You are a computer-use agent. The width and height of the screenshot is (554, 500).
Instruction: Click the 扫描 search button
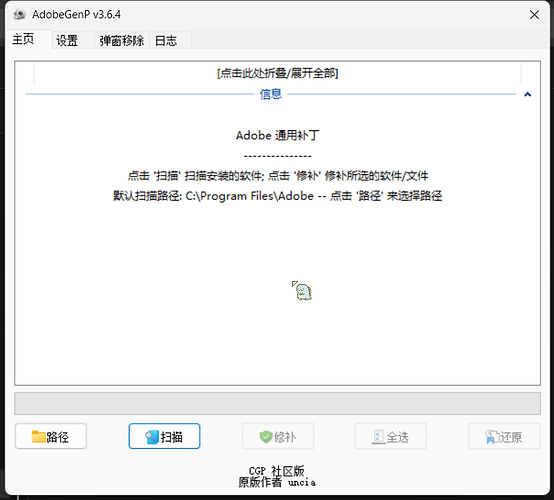click(164, 437)
